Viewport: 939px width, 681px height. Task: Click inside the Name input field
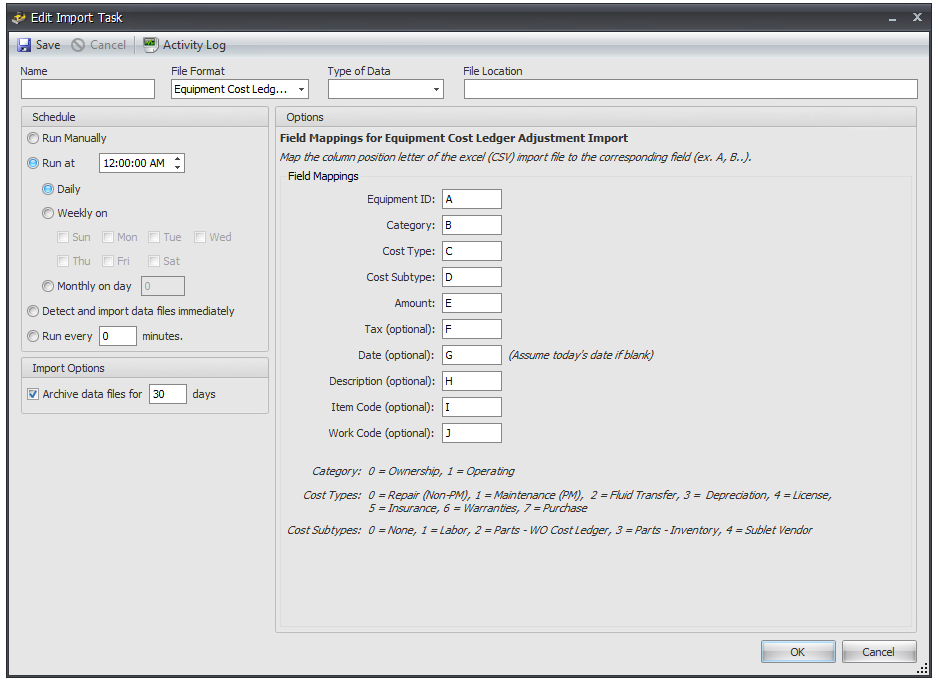pos(87,89)
